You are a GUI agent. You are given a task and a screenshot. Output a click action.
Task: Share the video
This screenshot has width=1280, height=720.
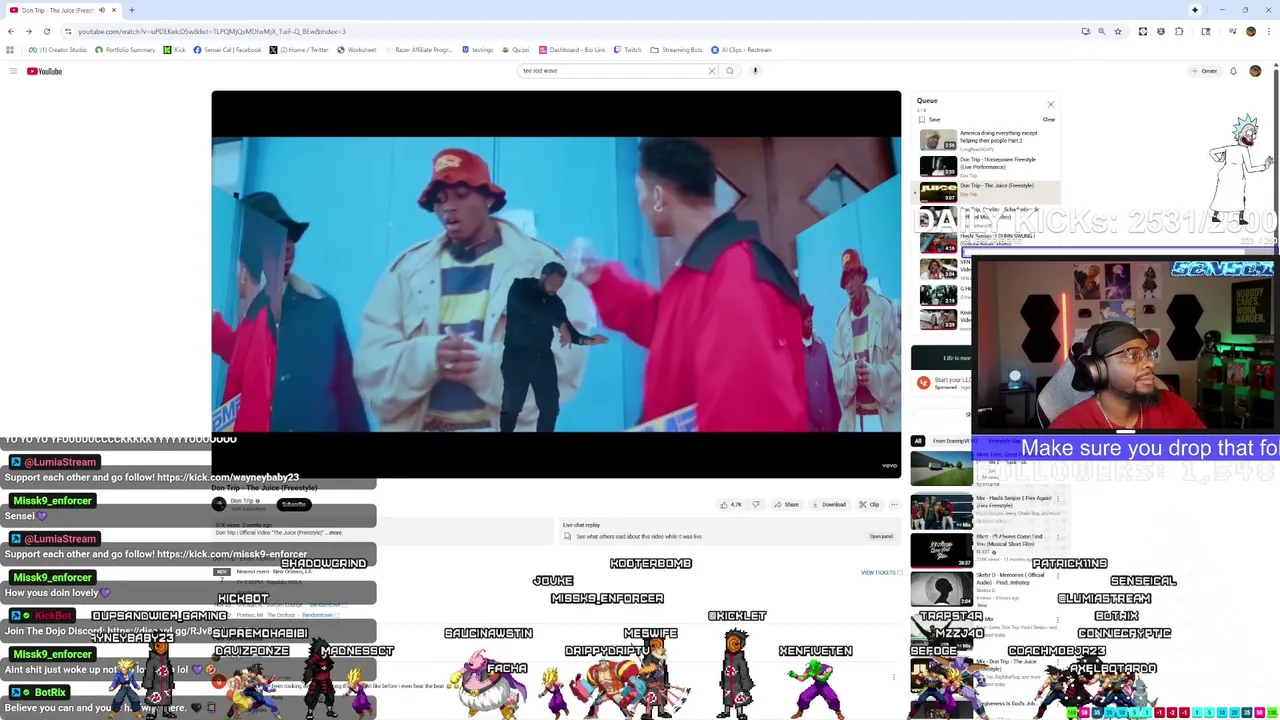coord(786,504)
